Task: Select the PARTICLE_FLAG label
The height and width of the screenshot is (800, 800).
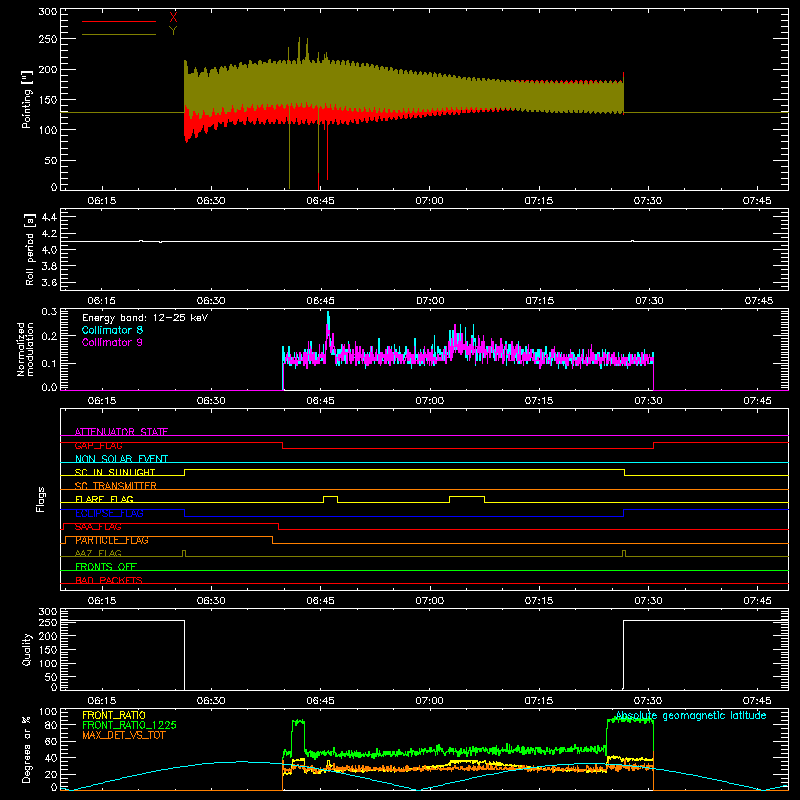Action: pyautogui.click(x=112, y=540)
